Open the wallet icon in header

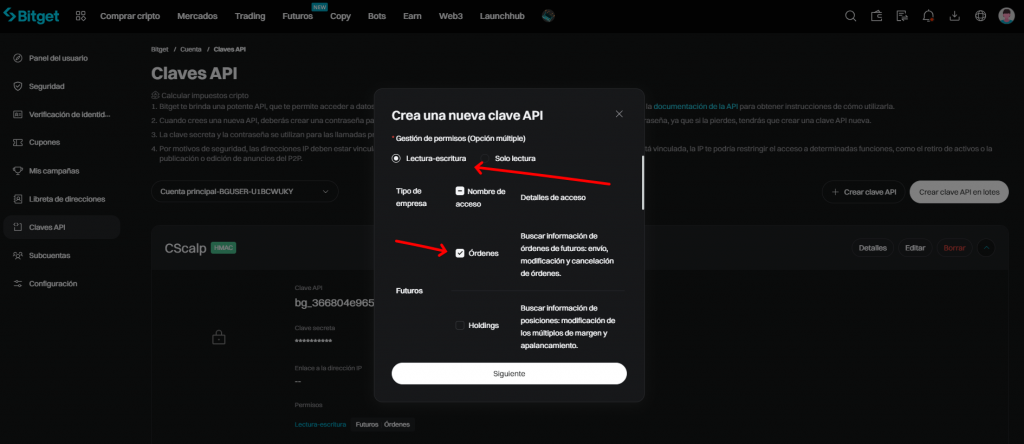click(877, 16)
